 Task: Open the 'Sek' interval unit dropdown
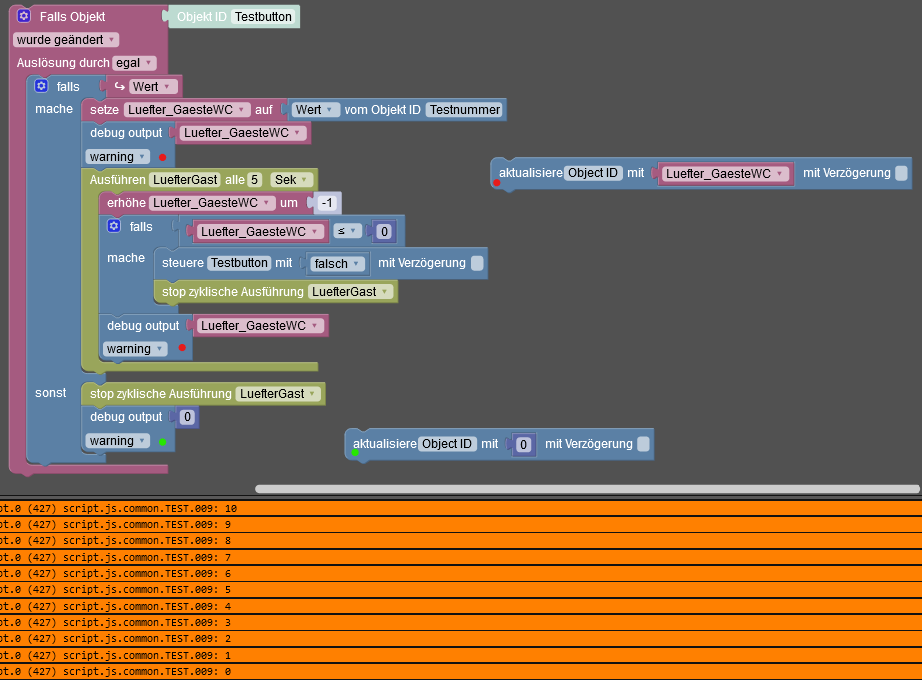coord(291,180)
